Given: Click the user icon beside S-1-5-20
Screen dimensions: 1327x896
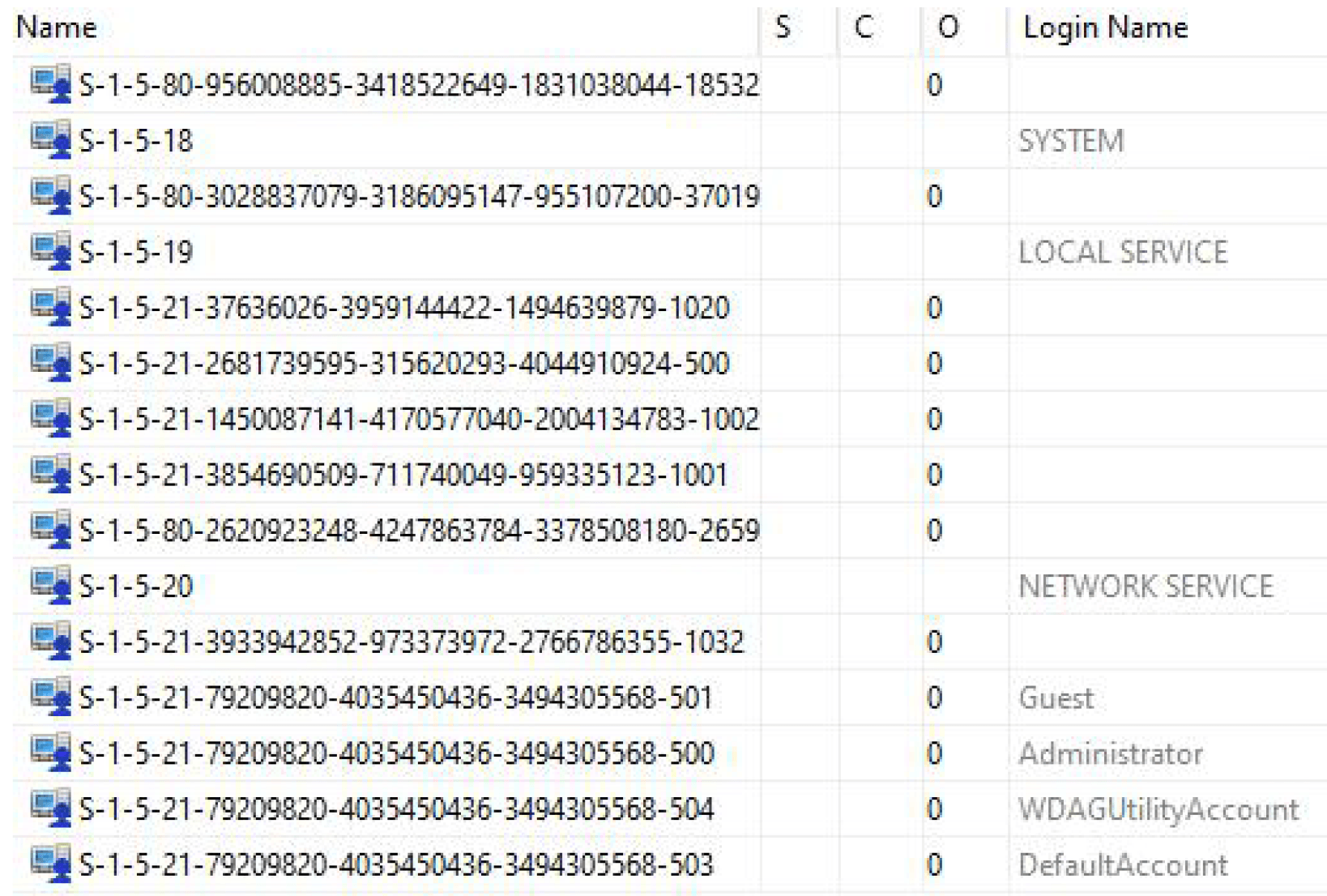Looking at the screenshot, I should [51, 586].
